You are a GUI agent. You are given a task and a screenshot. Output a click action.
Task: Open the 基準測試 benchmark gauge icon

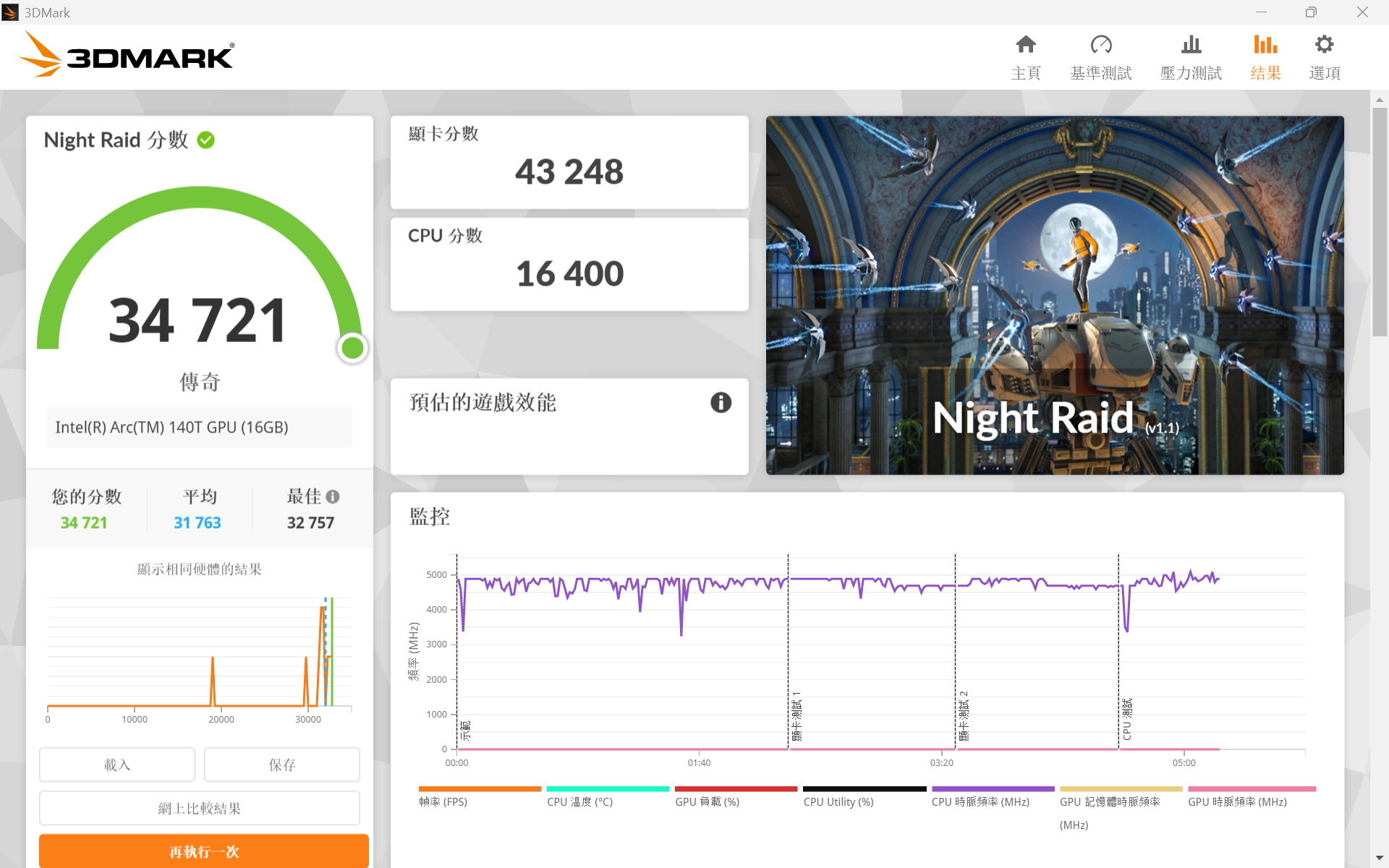point(1101,45)
